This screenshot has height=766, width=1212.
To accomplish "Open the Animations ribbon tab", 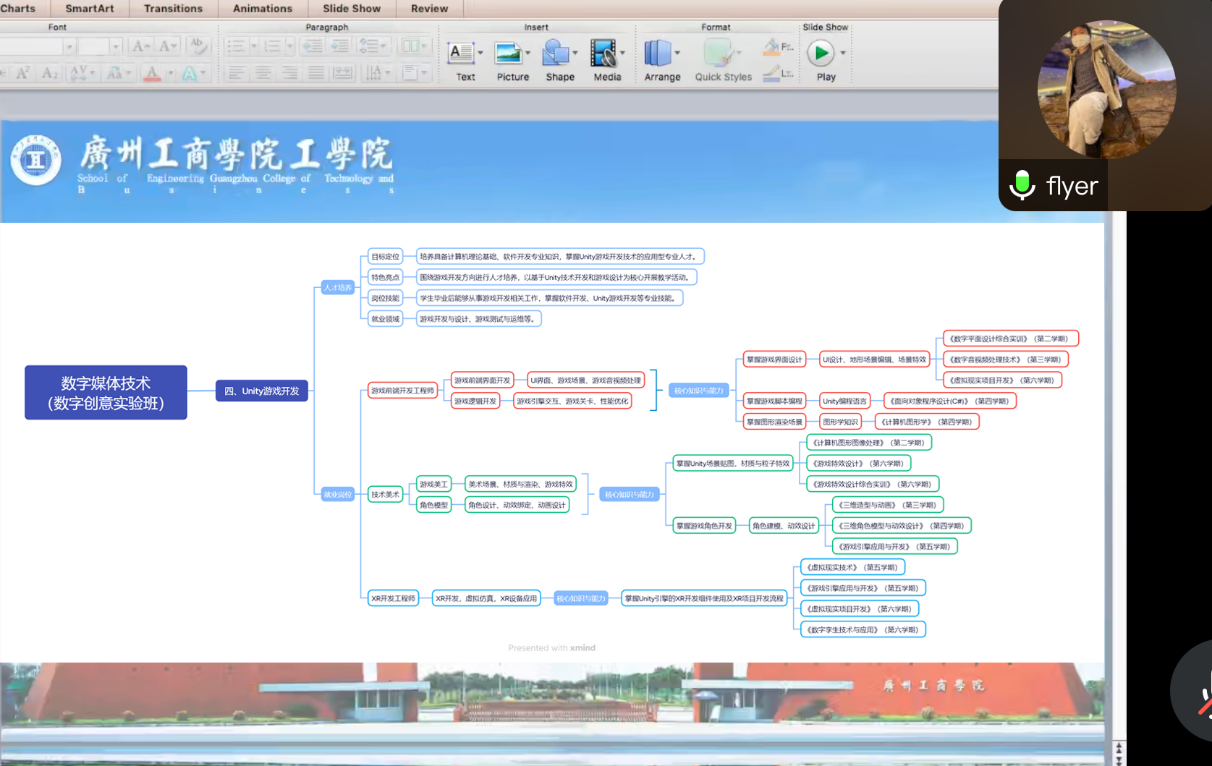I will 263,8.
